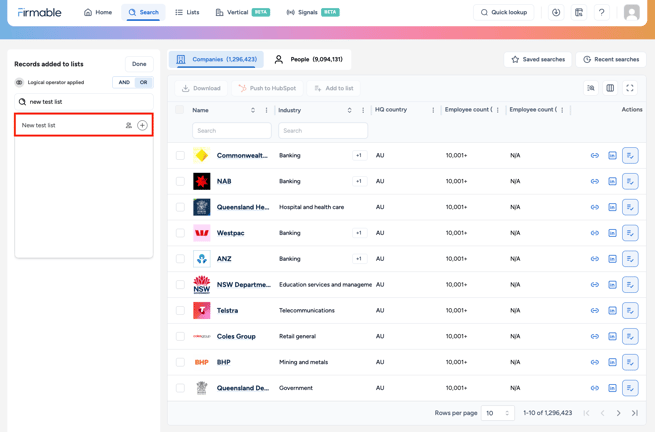Click the Westpac company logo
The width and height of the screenshot is (655, 432).
pyautogui.click(x=202, y=233)
